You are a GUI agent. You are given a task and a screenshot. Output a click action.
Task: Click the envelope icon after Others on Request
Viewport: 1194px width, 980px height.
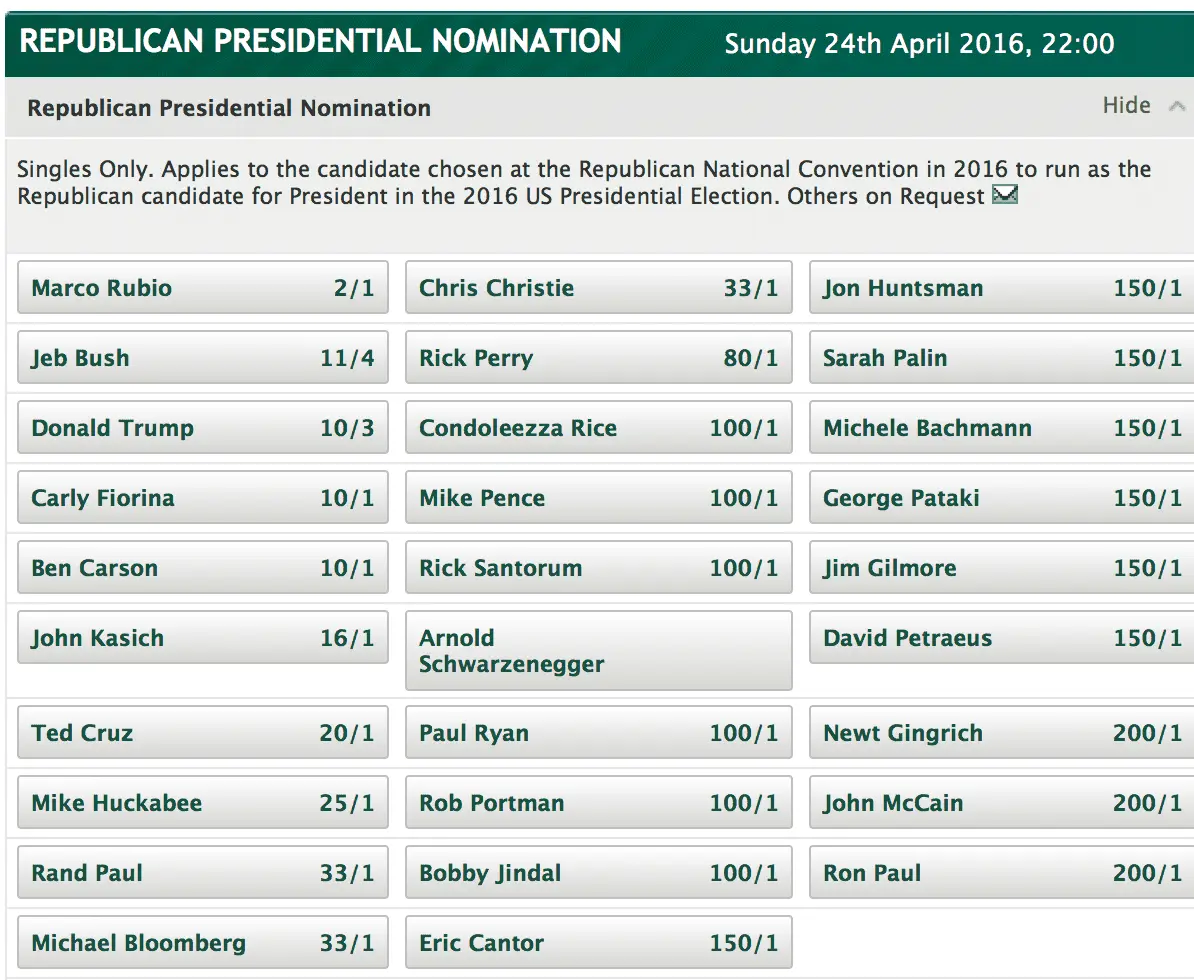(x=1004, y=196)
